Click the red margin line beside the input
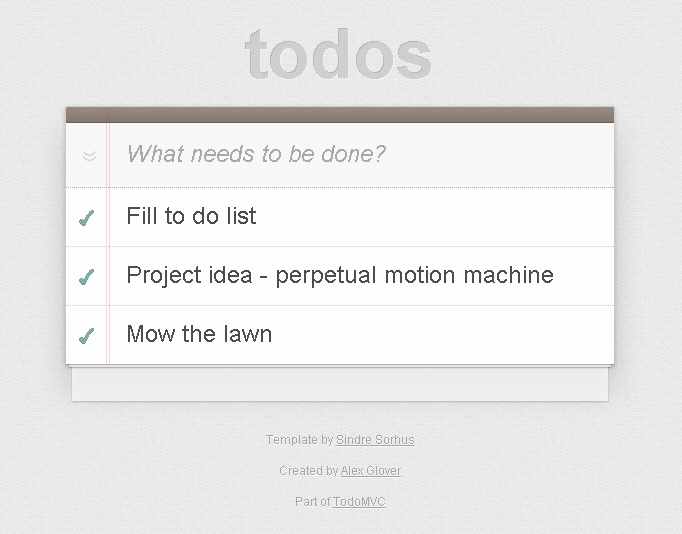 [x=108, y=155]
